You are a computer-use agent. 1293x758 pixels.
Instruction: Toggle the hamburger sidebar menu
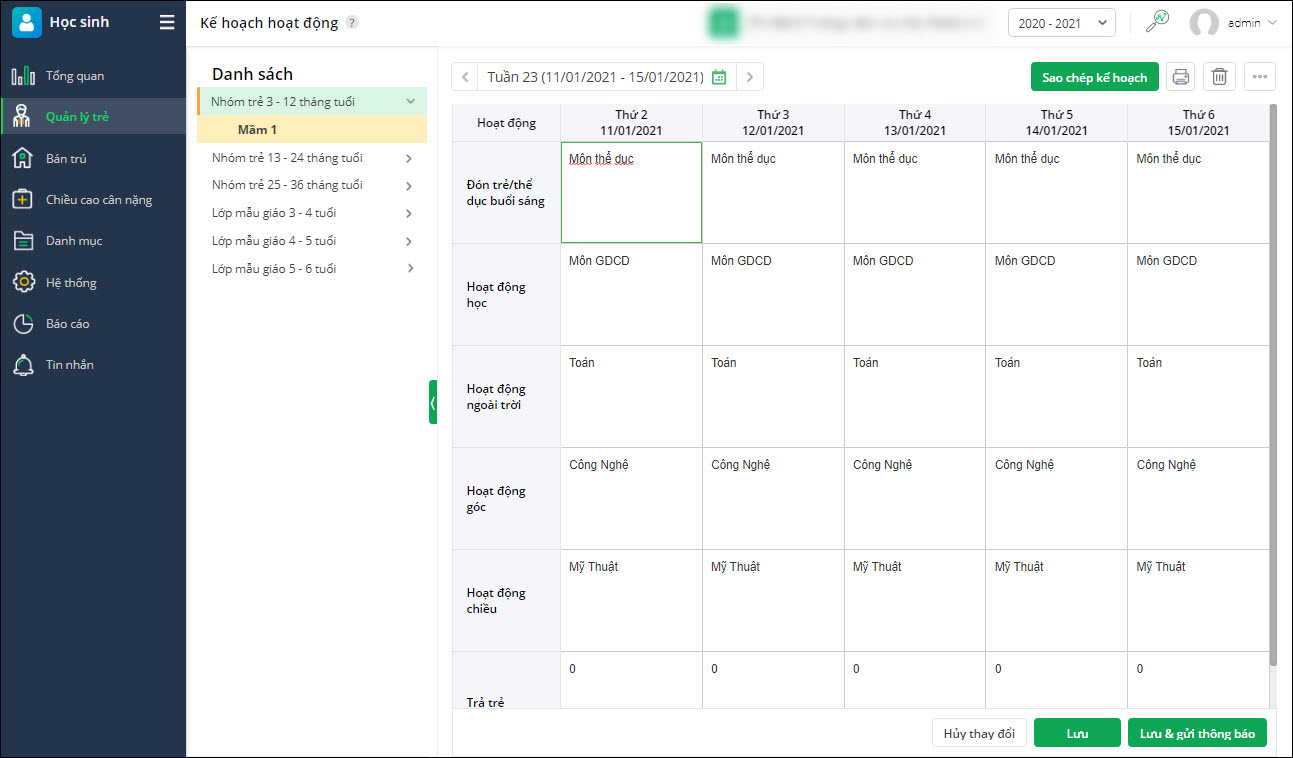tap(167, 22)
